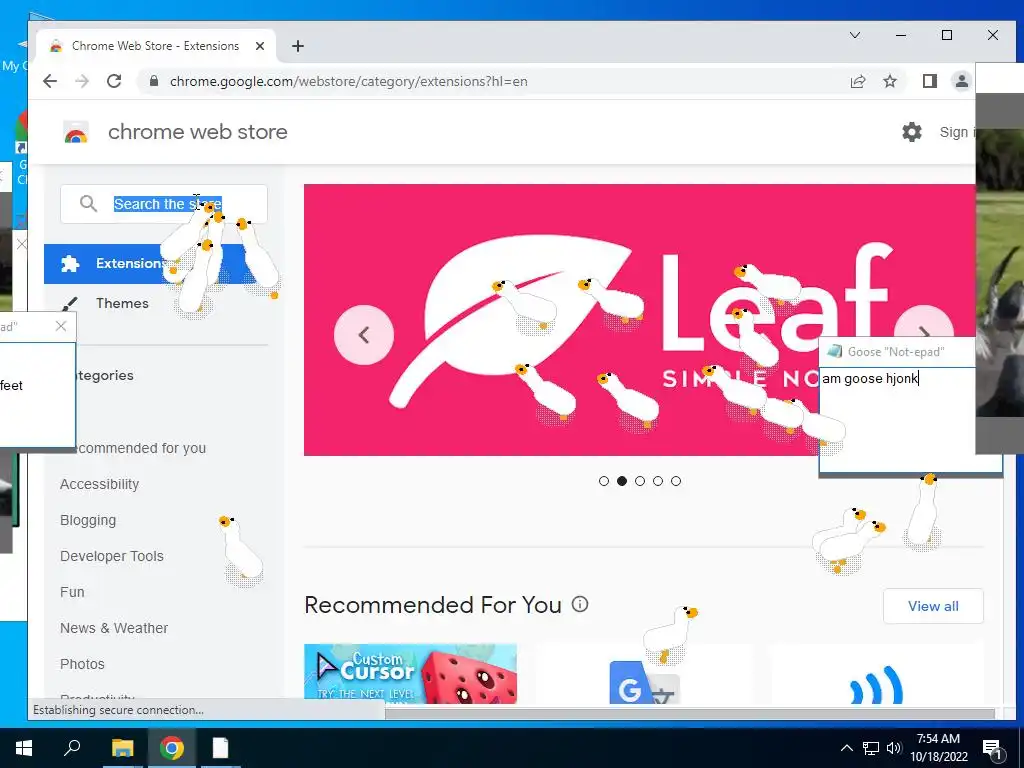This screenshot has height=768, width=1024.
Task: Click the Chrome Web Store logo
Action: coord(76,132)
